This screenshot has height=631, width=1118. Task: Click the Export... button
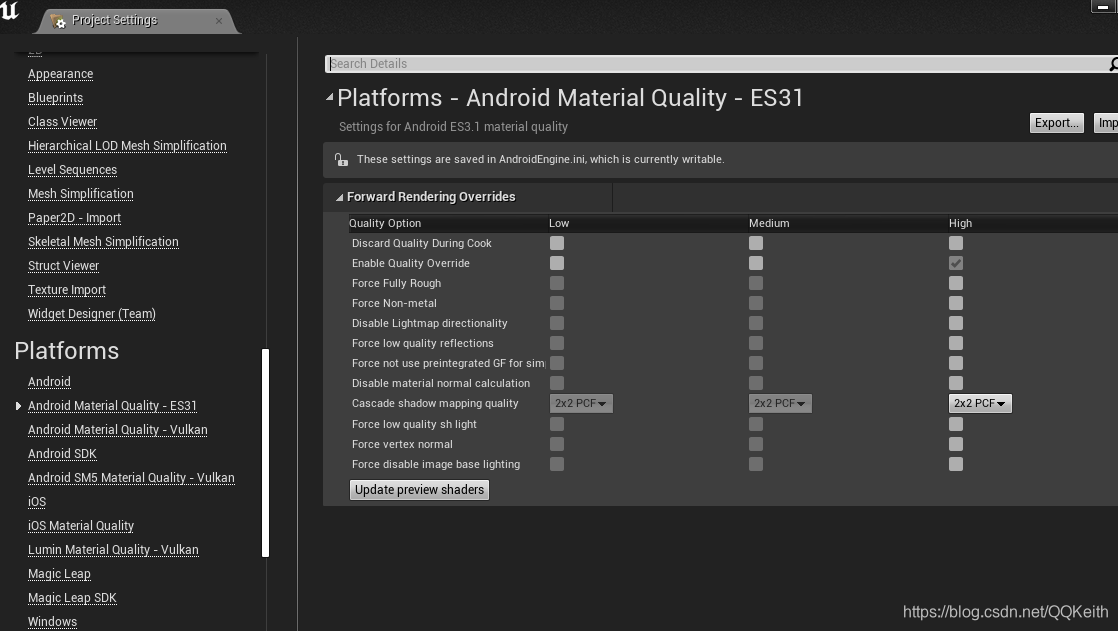pos(1056,123)
